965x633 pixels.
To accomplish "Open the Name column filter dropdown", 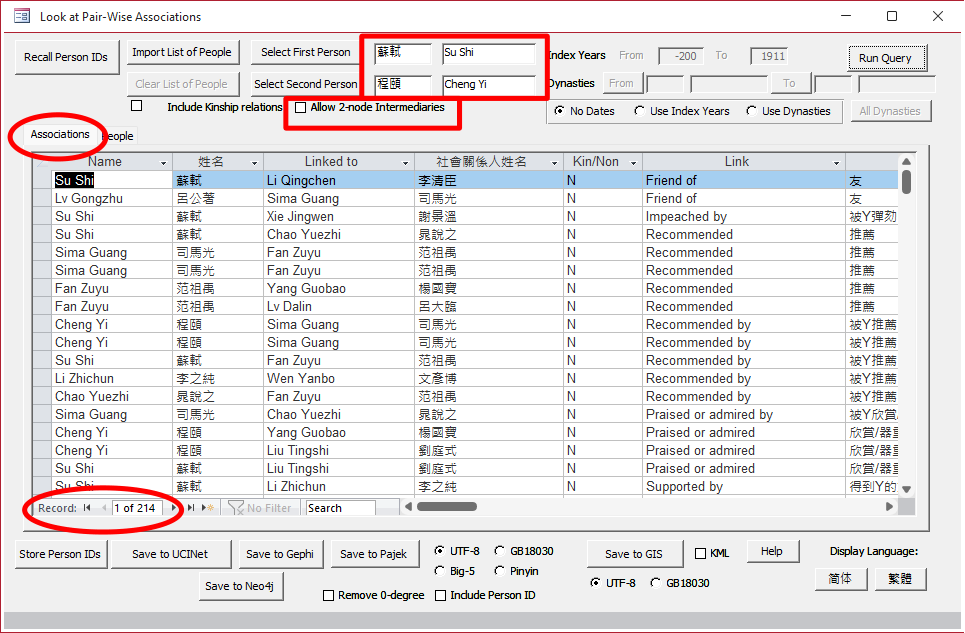I will 164,162.
